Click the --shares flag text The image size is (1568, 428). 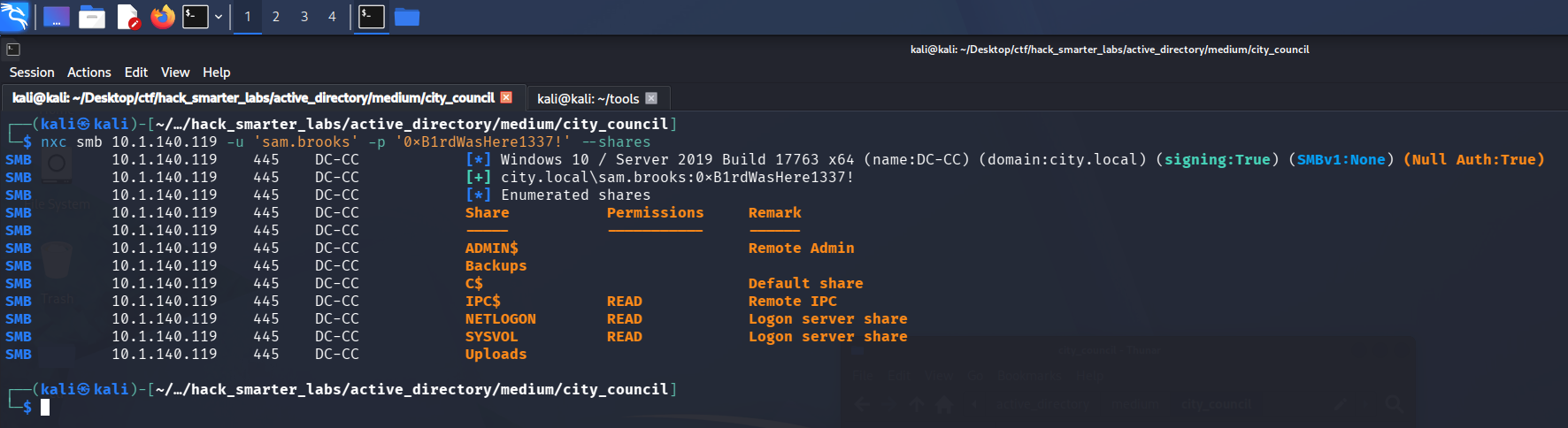click(x=616, y=141)
